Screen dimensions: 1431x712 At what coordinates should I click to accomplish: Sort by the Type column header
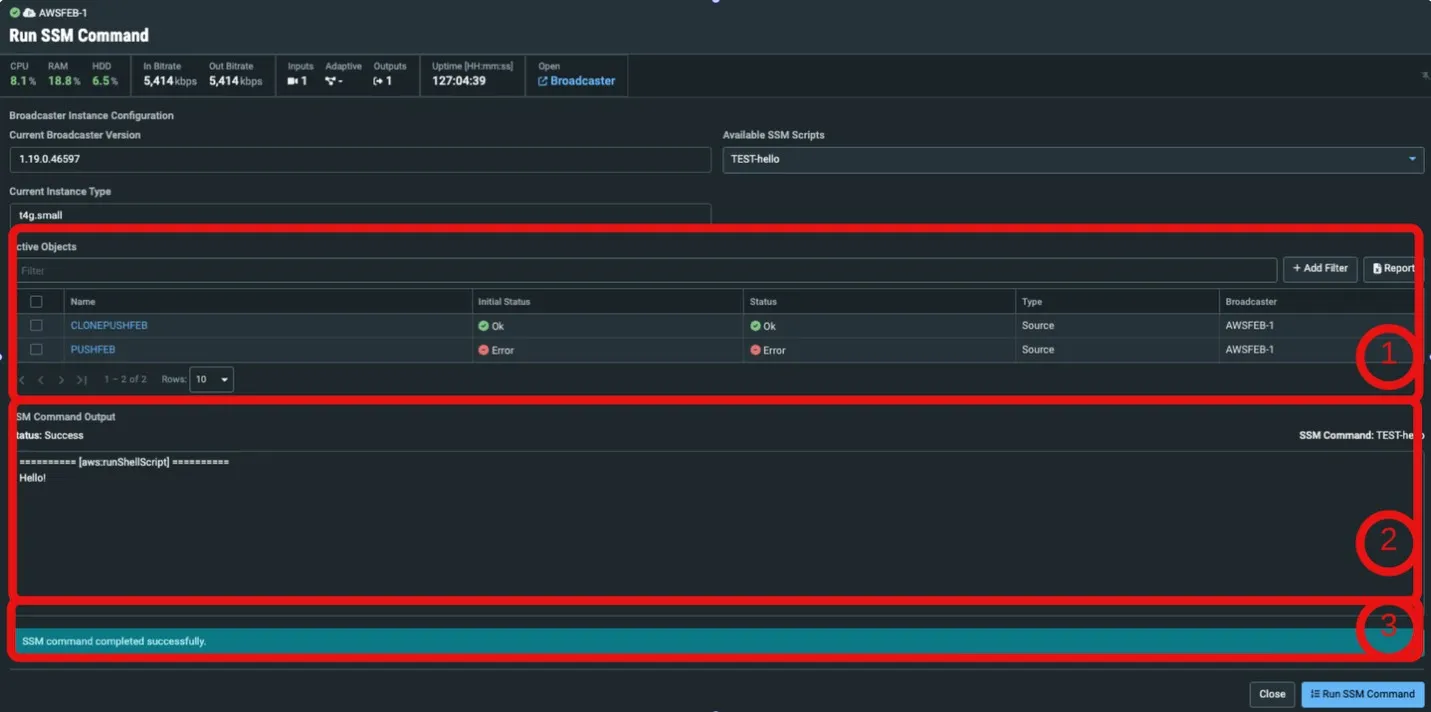tap(1032, 301)
